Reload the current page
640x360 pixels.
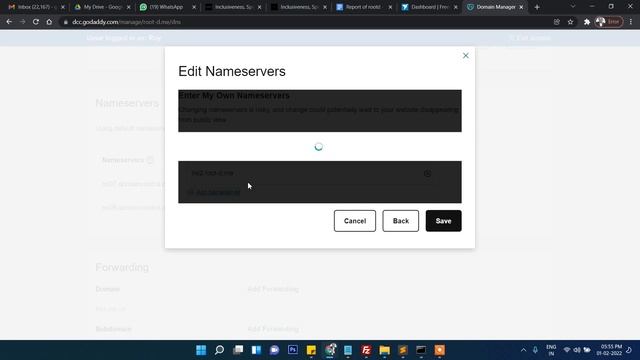pos(36,22)
